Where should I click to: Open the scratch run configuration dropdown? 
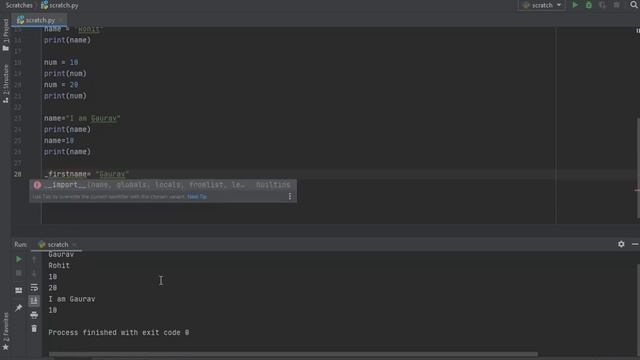click(x=542, y=5)
